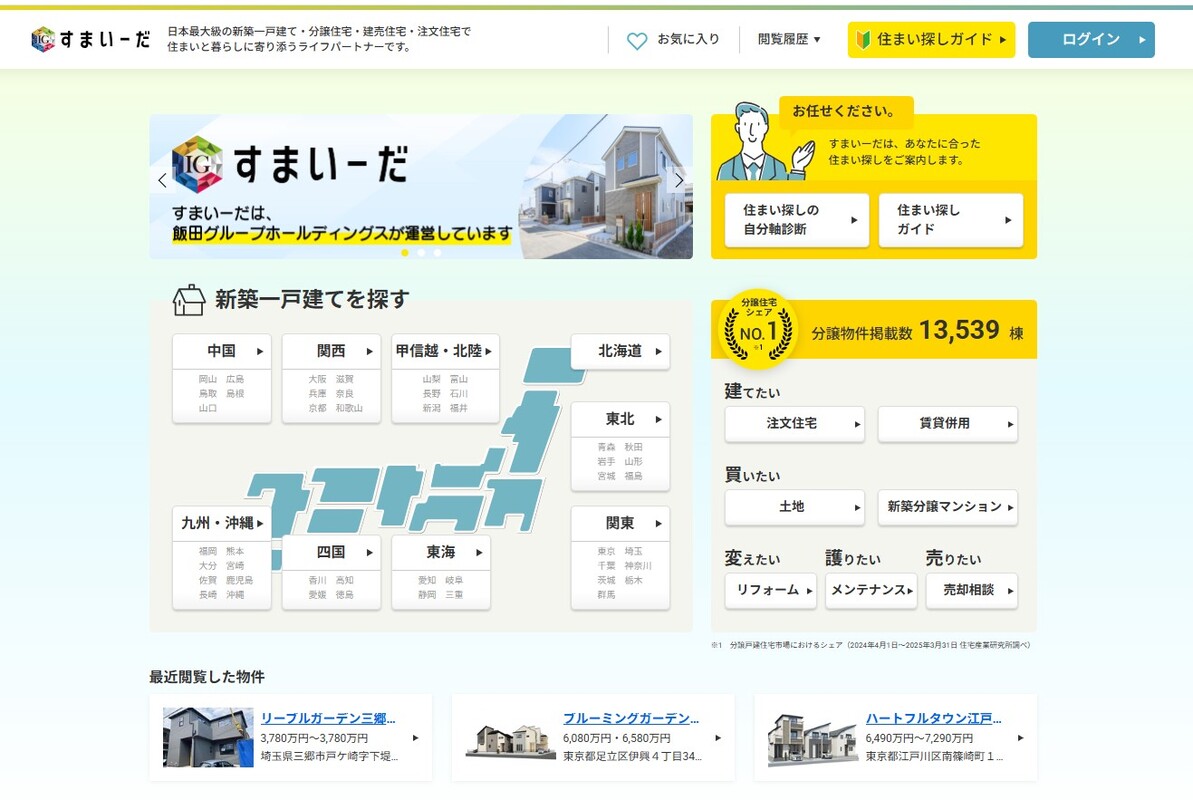
Task: Select first carousel dot indicator
Action: pos(405,253)
